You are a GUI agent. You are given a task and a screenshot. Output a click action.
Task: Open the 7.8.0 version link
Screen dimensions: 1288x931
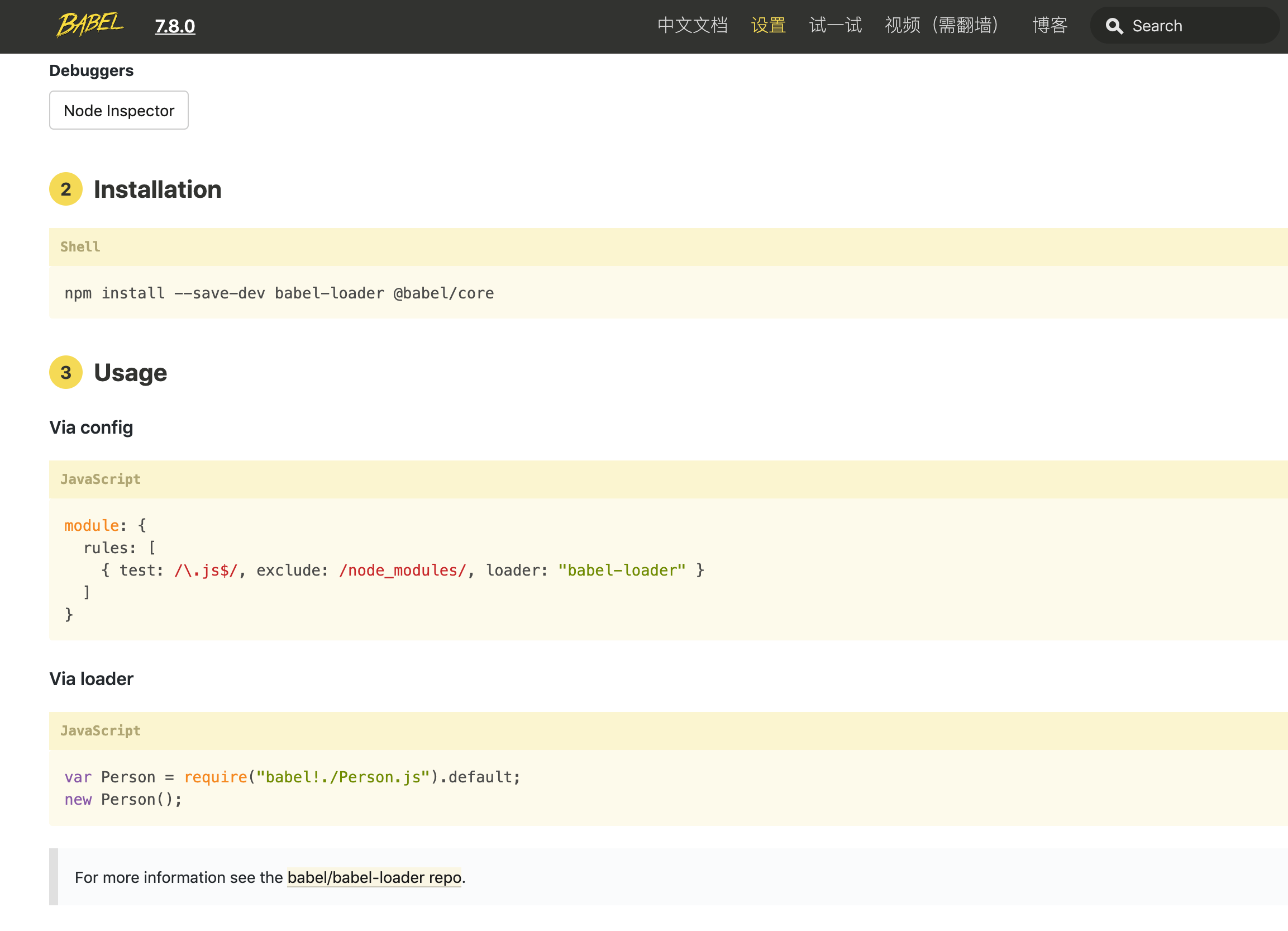tap(175, 26)
